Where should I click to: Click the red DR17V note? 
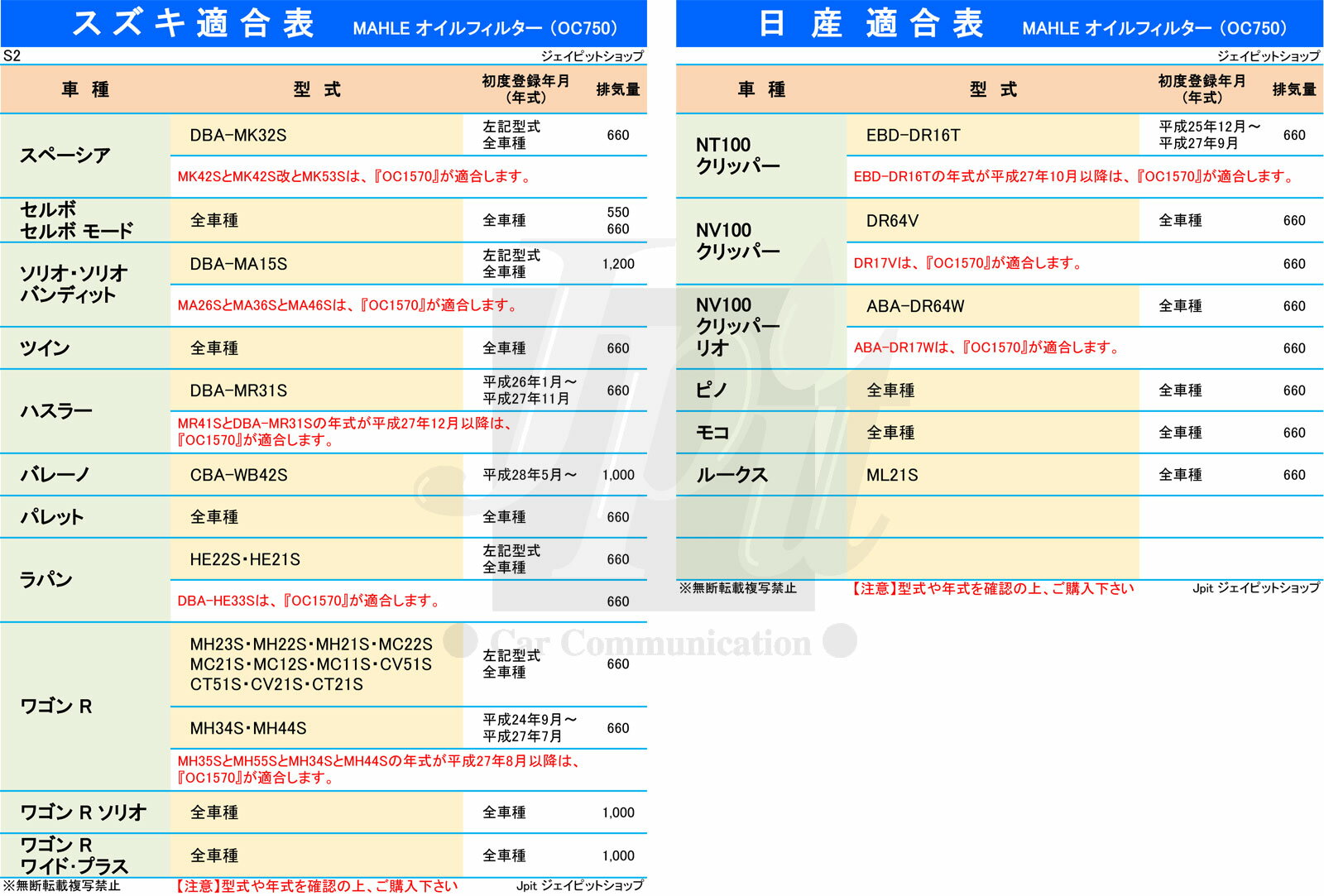968,263
